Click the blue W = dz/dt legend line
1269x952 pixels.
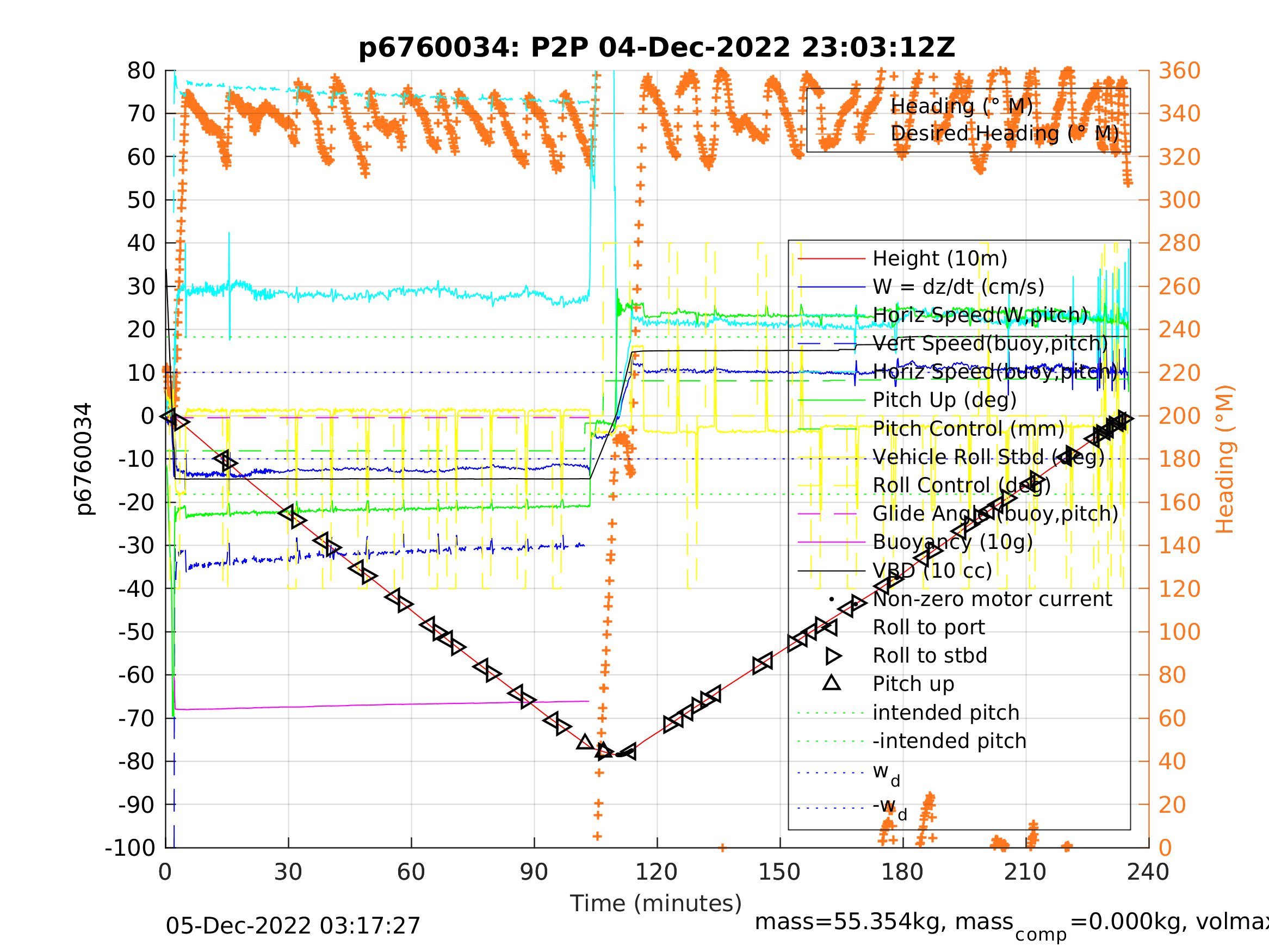click(831, 287)
